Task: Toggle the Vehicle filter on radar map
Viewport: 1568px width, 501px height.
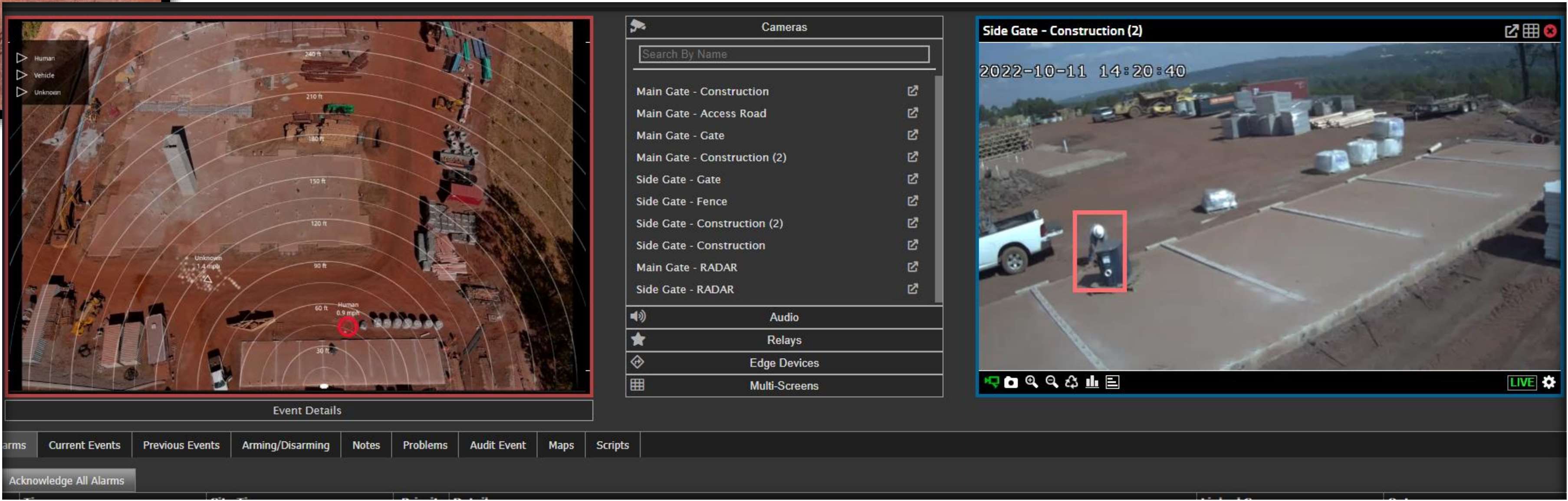Action: pyautogui.click(x=22, y=75)
